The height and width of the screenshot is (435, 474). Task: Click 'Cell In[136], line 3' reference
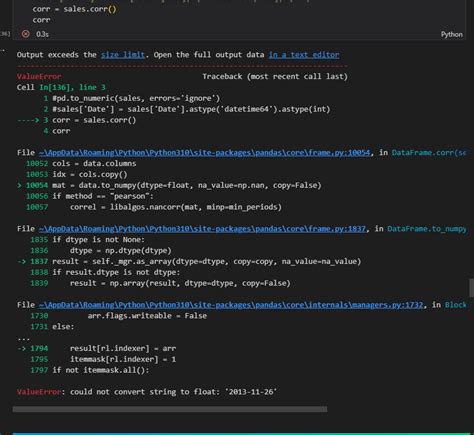pyautogui.click(x=61, y=87)
